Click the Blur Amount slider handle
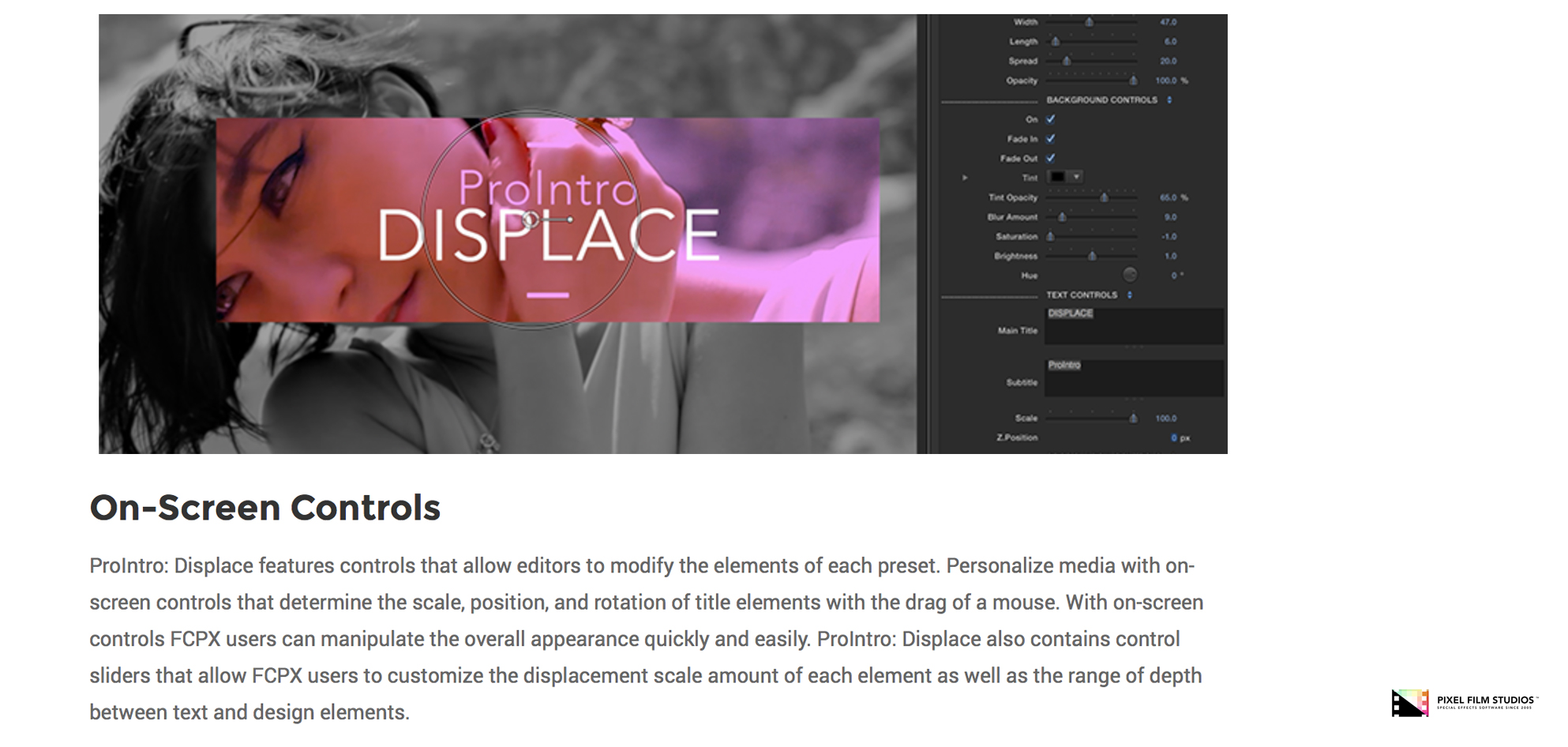The image size is (1568, 747). coord(1062,217)
